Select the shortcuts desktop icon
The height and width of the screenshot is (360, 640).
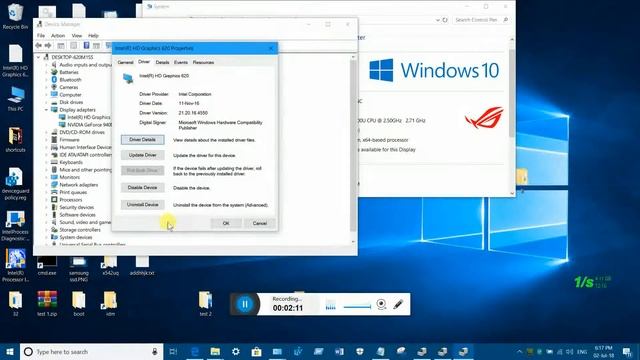pyautogui.click(x=16, y=140)
